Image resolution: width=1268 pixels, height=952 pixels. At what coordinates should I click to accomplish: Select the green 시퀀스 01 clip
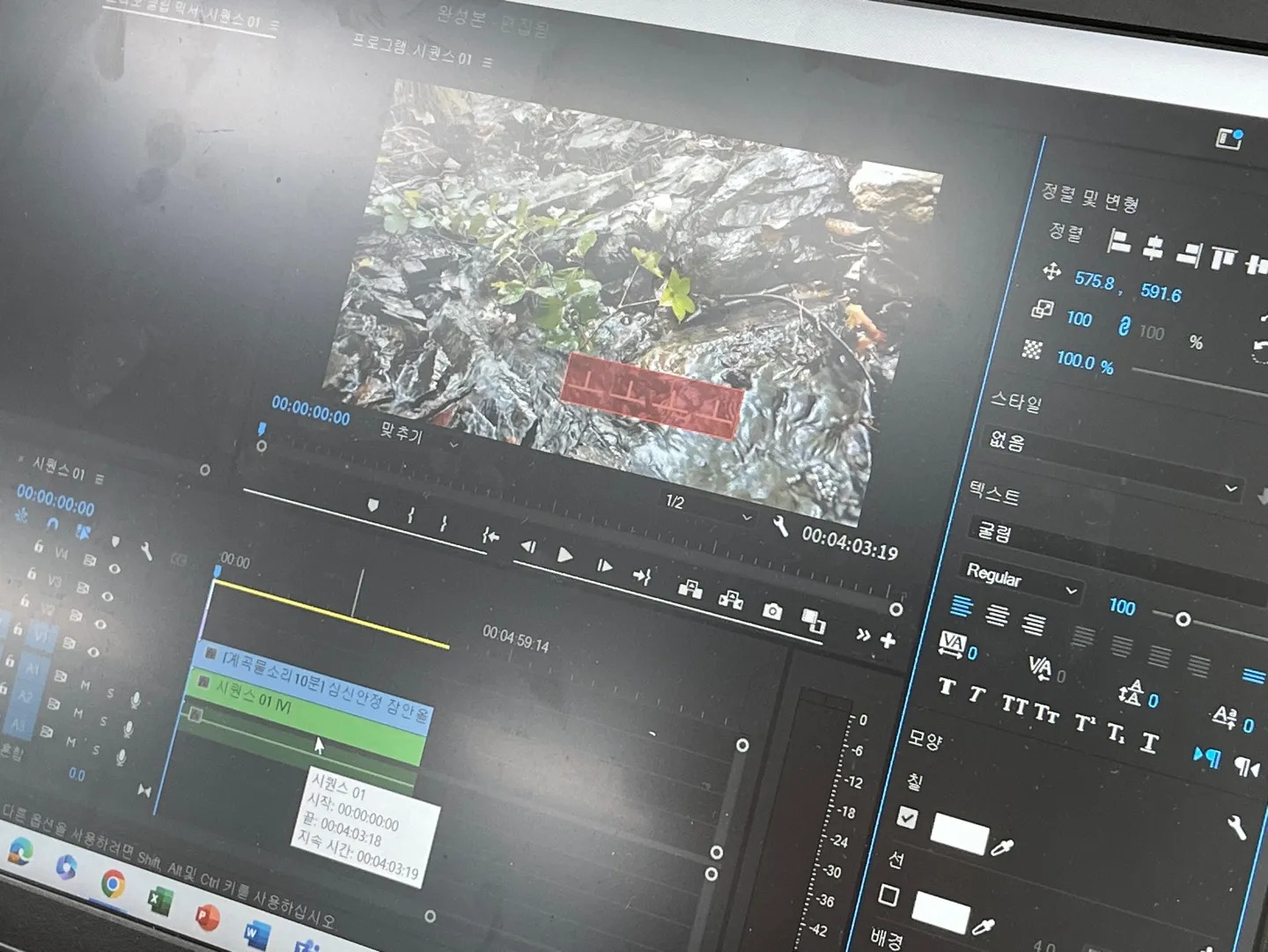tap(306, 718)
